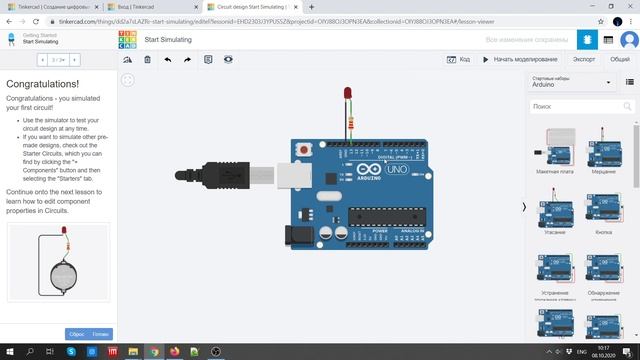Open the code editor button
This screenshot has height=360, width=640.
coord(458,60)
